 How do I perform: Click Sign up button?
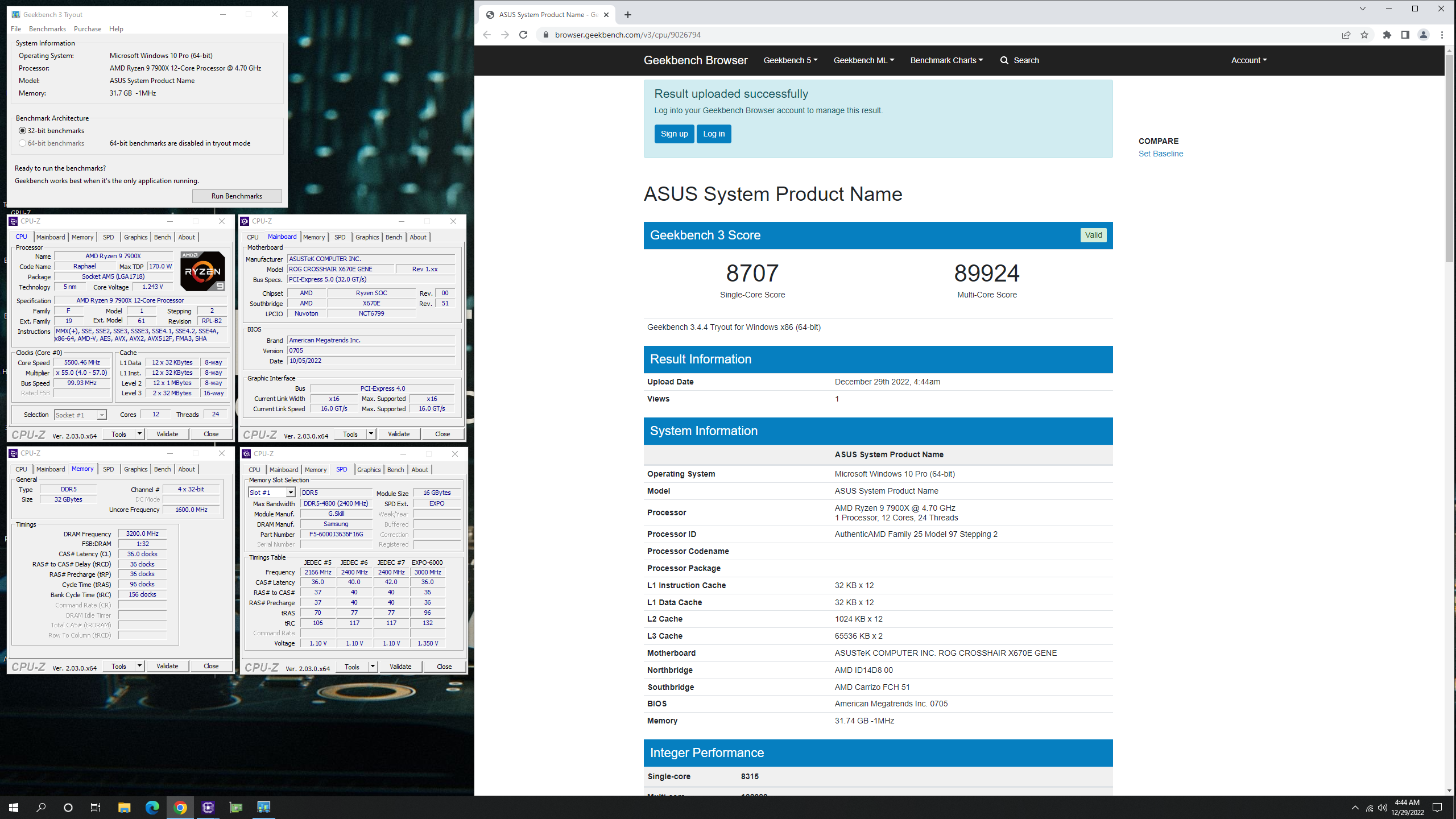click(674, 134)
